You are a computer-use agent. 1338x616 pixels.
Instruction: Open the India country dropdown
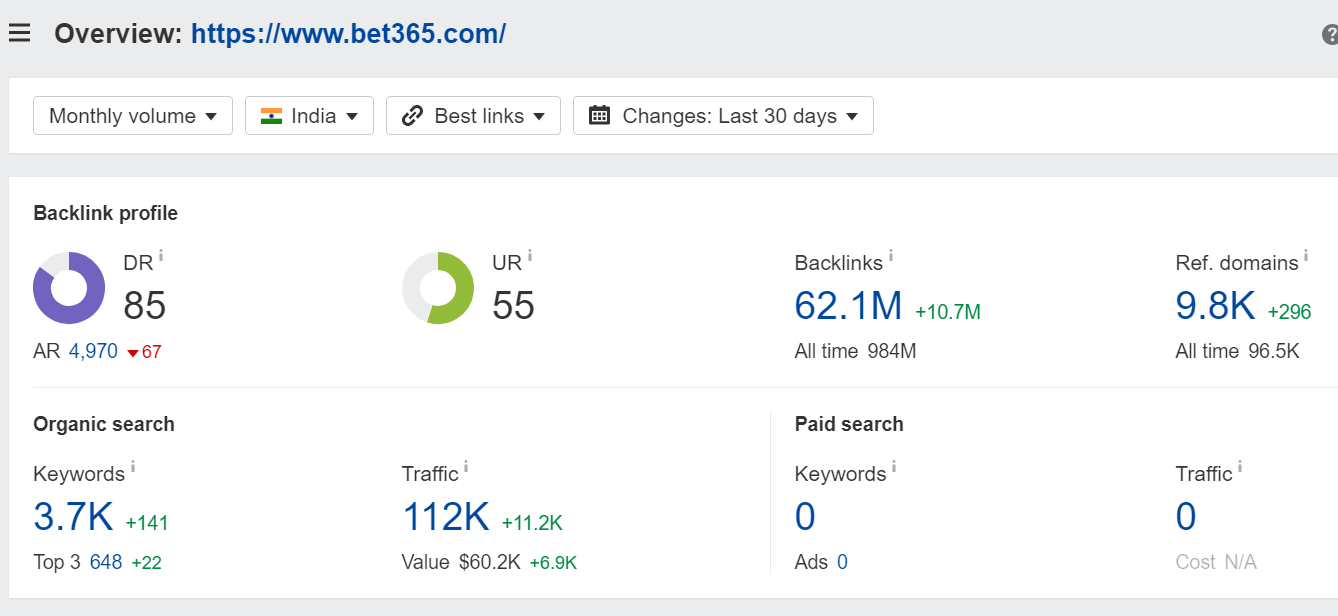click(309, 116)
